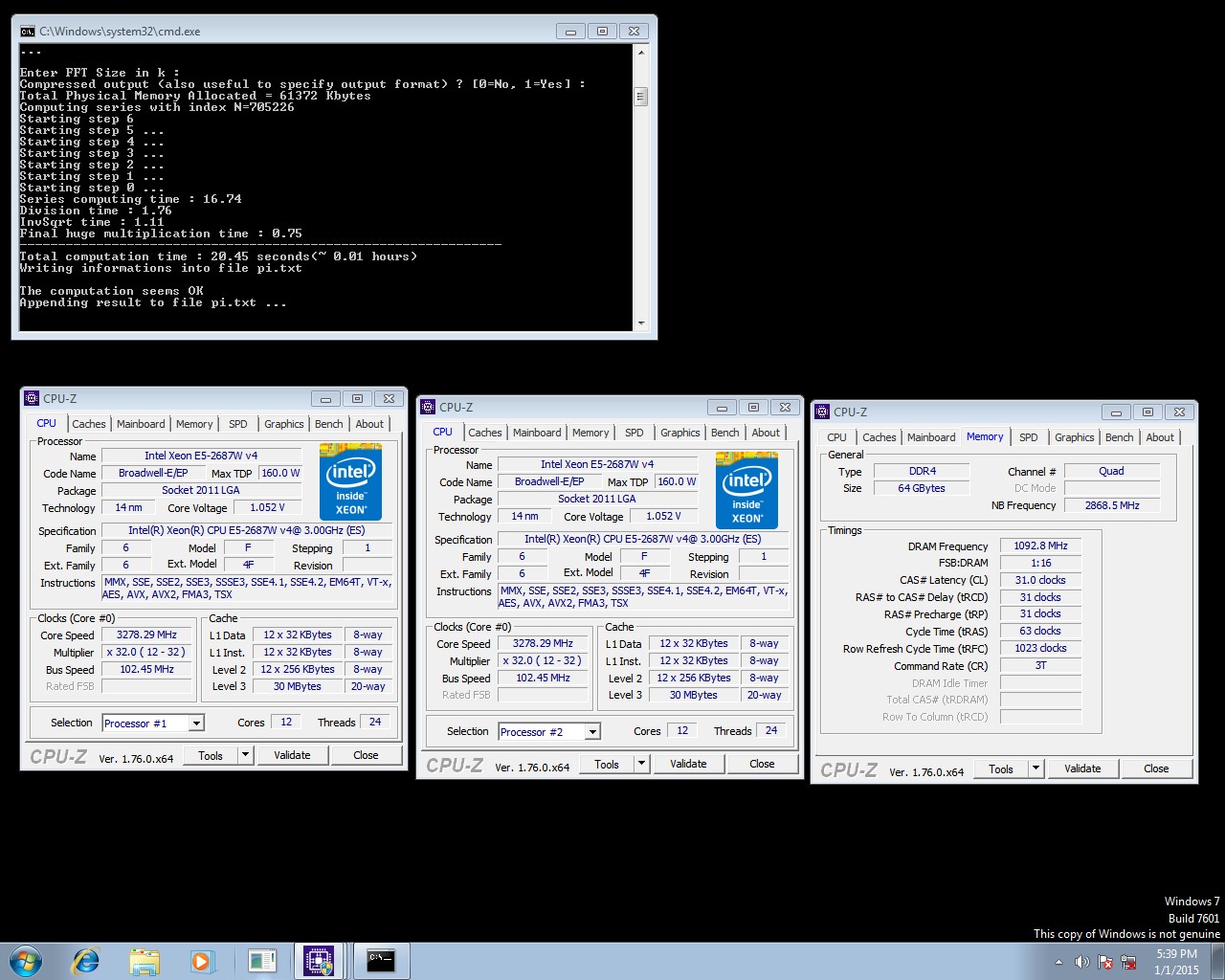This screenshot has height=980, width=1225.
Task: Click Core Speed value in Processor #1 window
Action: [146, 635]
